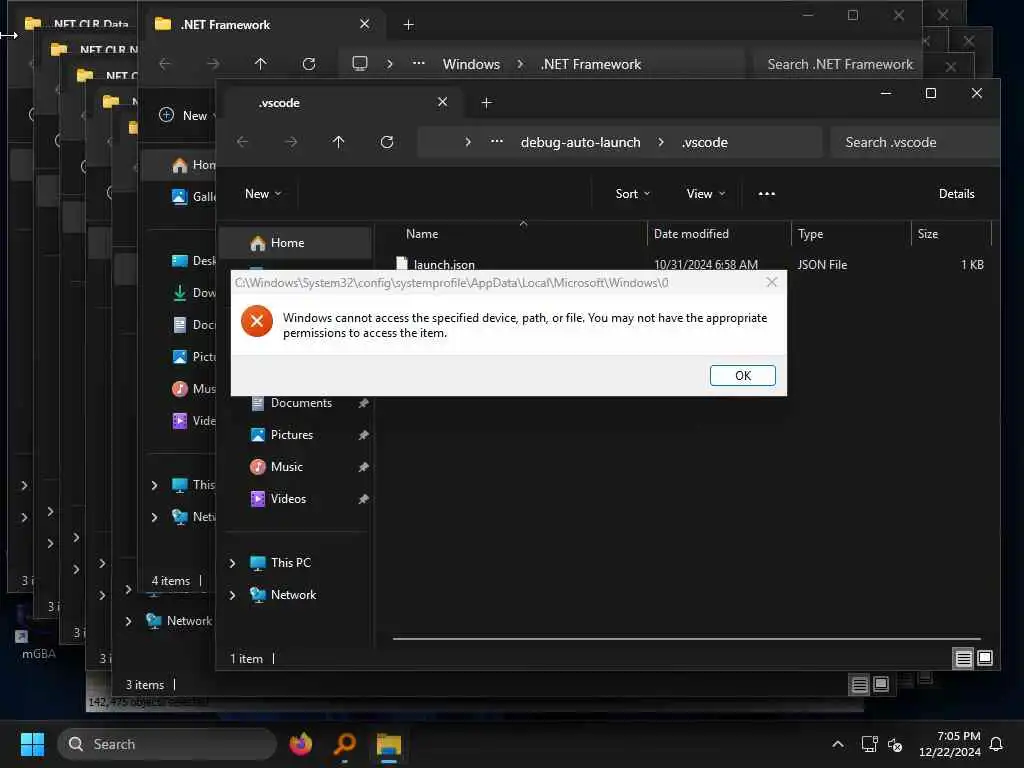Open breadcrumb ellipsis in .NET Framework window
Viewport: 1024px width, 768px height.
coord(419,64)
